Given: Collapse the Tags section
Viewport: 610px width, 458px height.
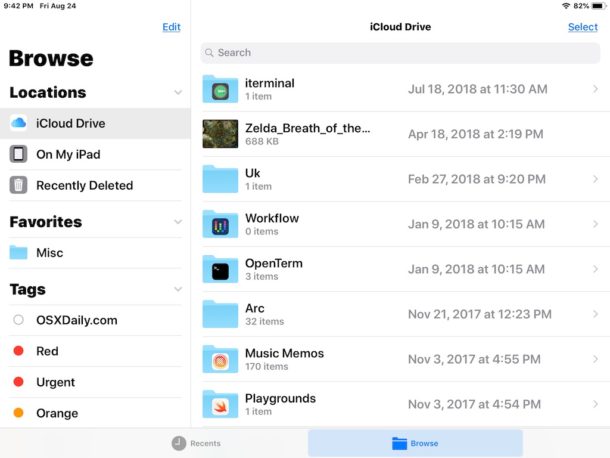Looking at the screenshot, I should click(178, 290).
